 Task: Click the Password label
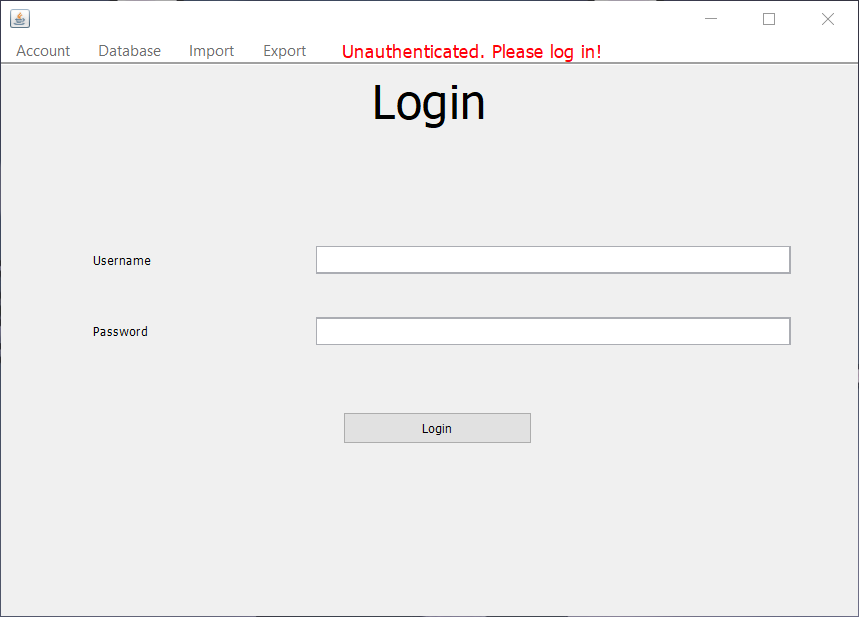(x=120, y=331)
